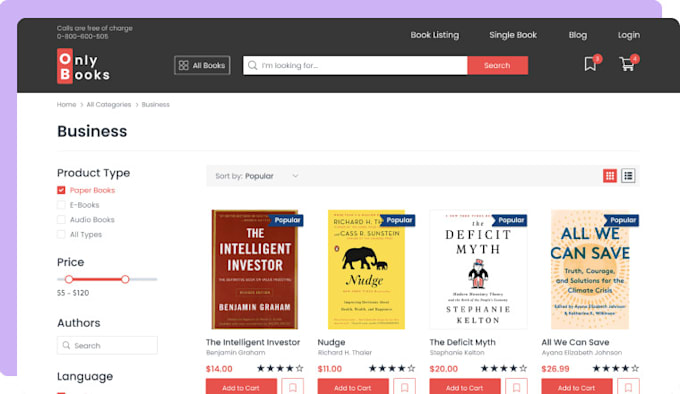Click the price range slider track
Screen dimensions: 680x394
tap(107, 279)
